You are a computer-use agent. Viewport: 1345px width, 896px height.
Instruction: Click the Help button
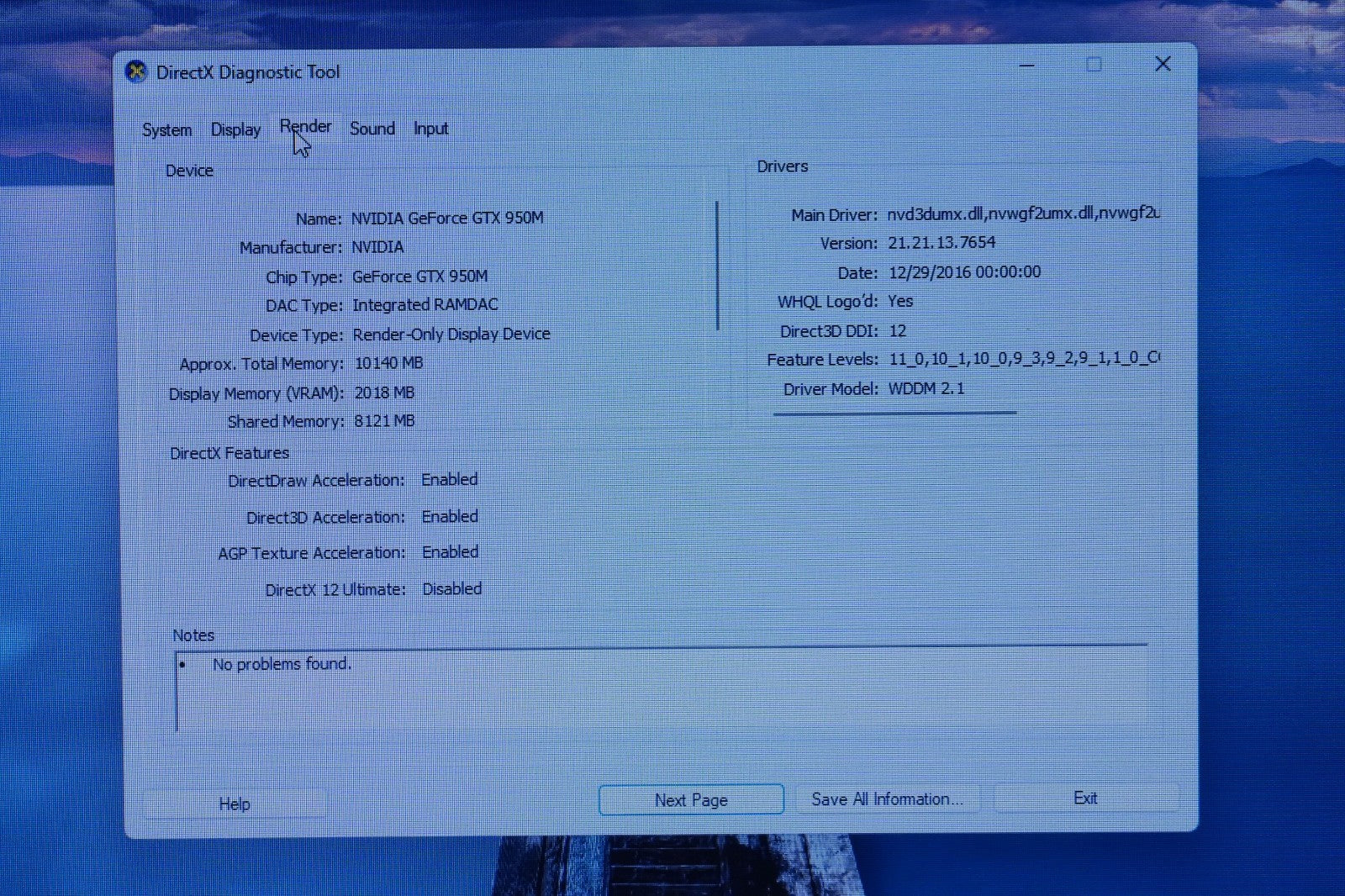(235, 804)
